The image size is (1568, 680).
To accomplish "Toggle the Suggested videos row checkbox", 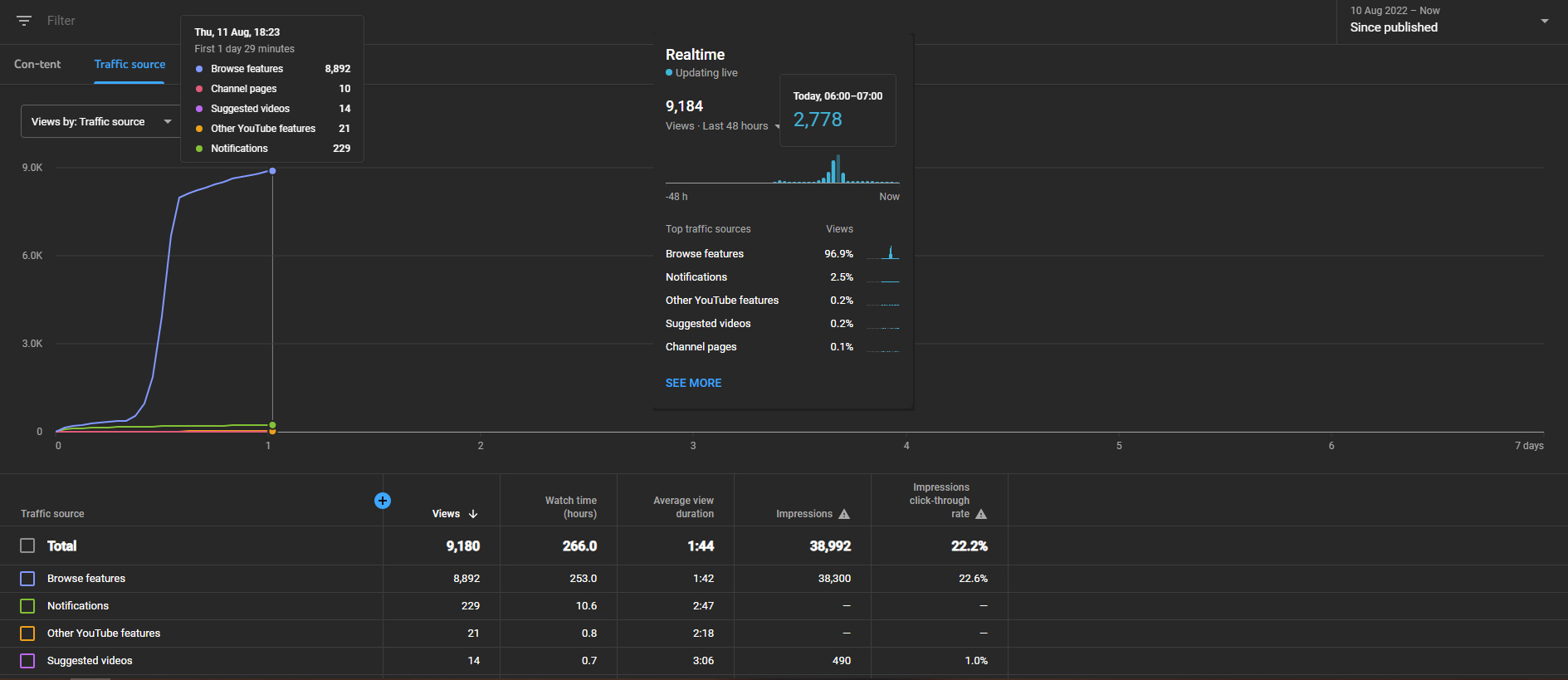I will [x=27, y=661].
